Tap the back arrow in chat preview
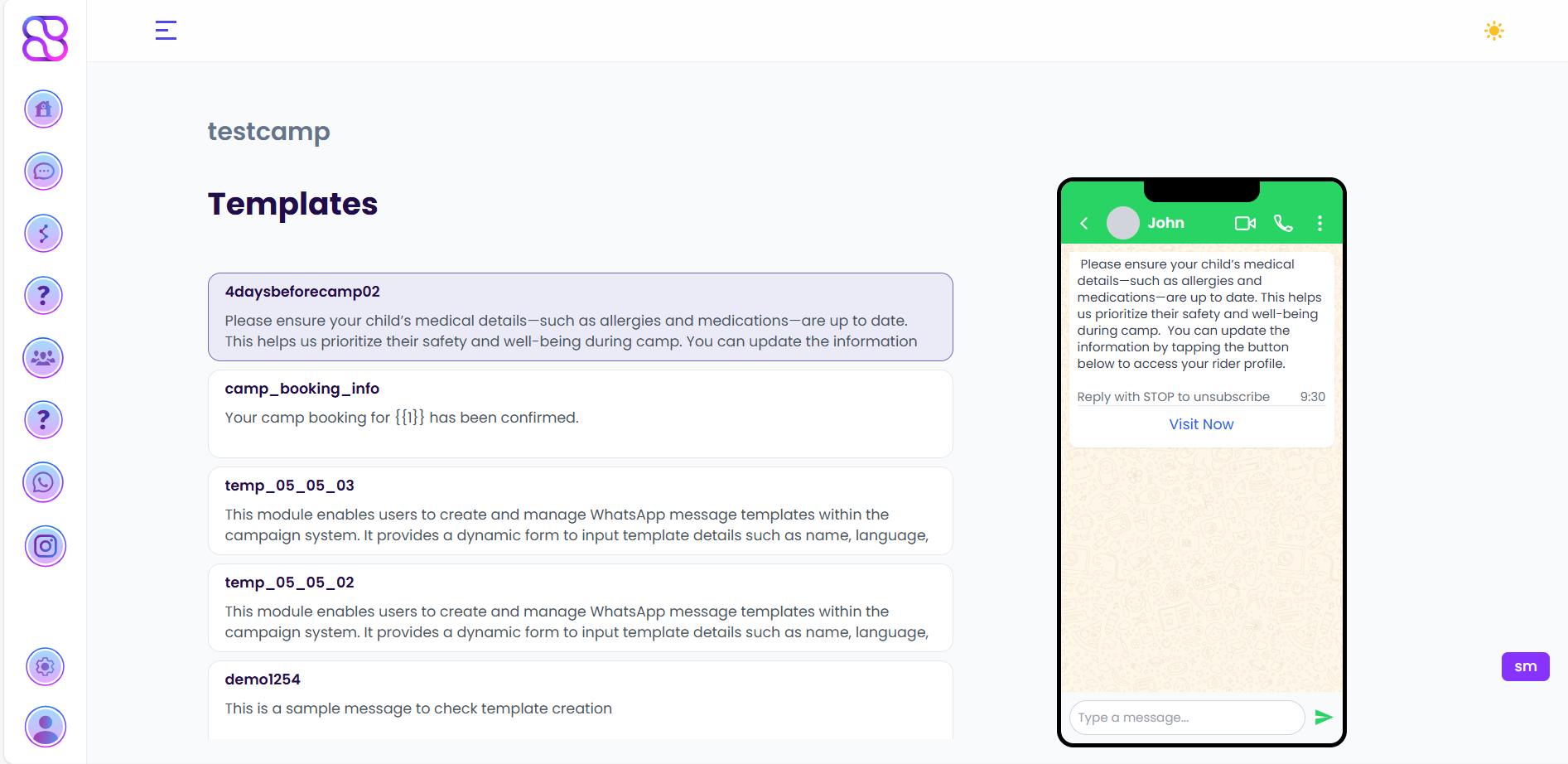This screenshot has width=1568, height=764. pyautogui.click(x=1083, y=223)
